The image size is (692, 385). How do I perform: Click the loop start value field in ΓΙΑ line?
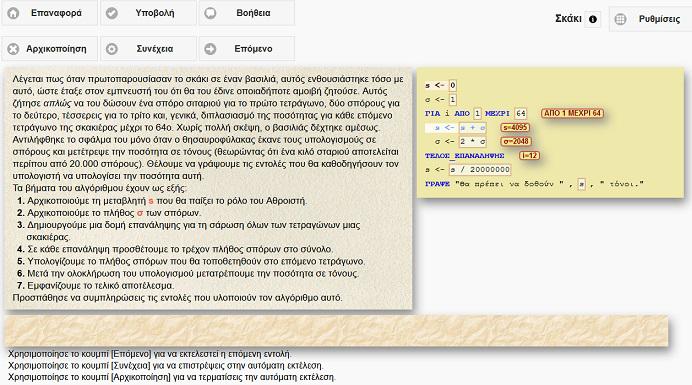point(477,113)
